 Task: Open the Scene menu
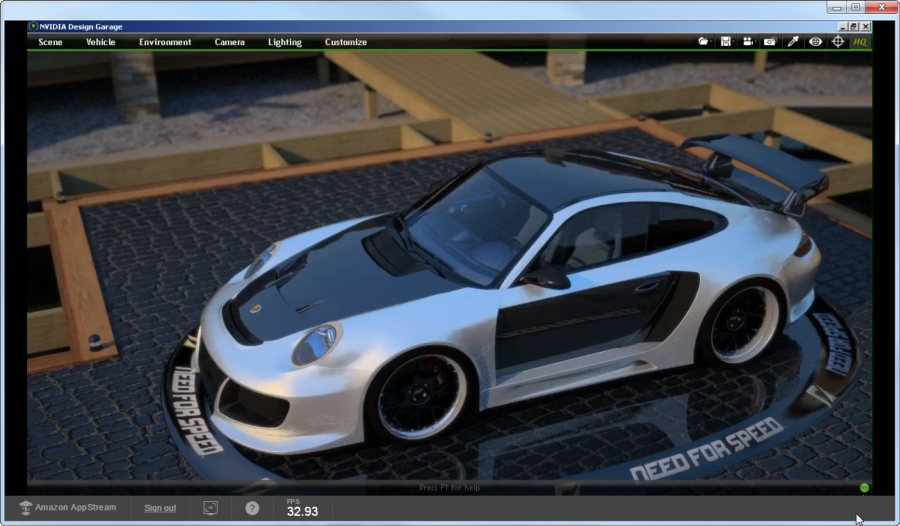tap(50, 42)
